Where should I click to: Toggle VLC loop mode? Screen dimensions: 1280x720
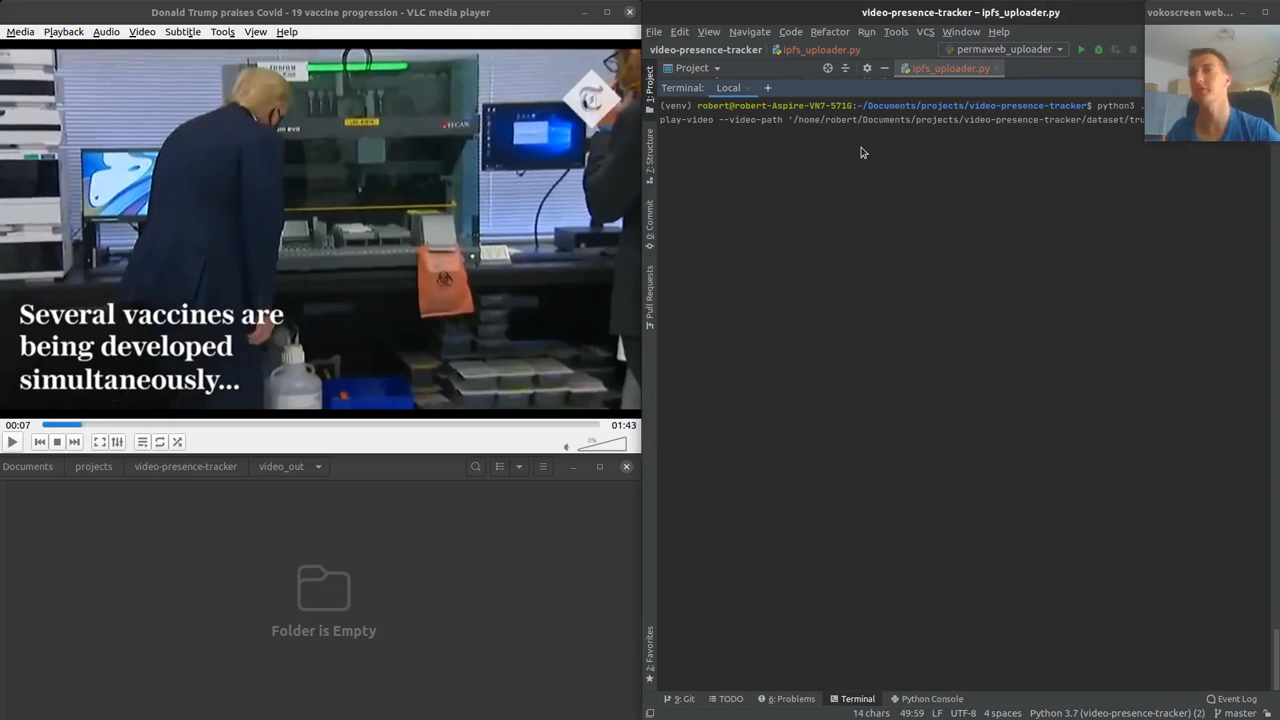tap(160, 442)
